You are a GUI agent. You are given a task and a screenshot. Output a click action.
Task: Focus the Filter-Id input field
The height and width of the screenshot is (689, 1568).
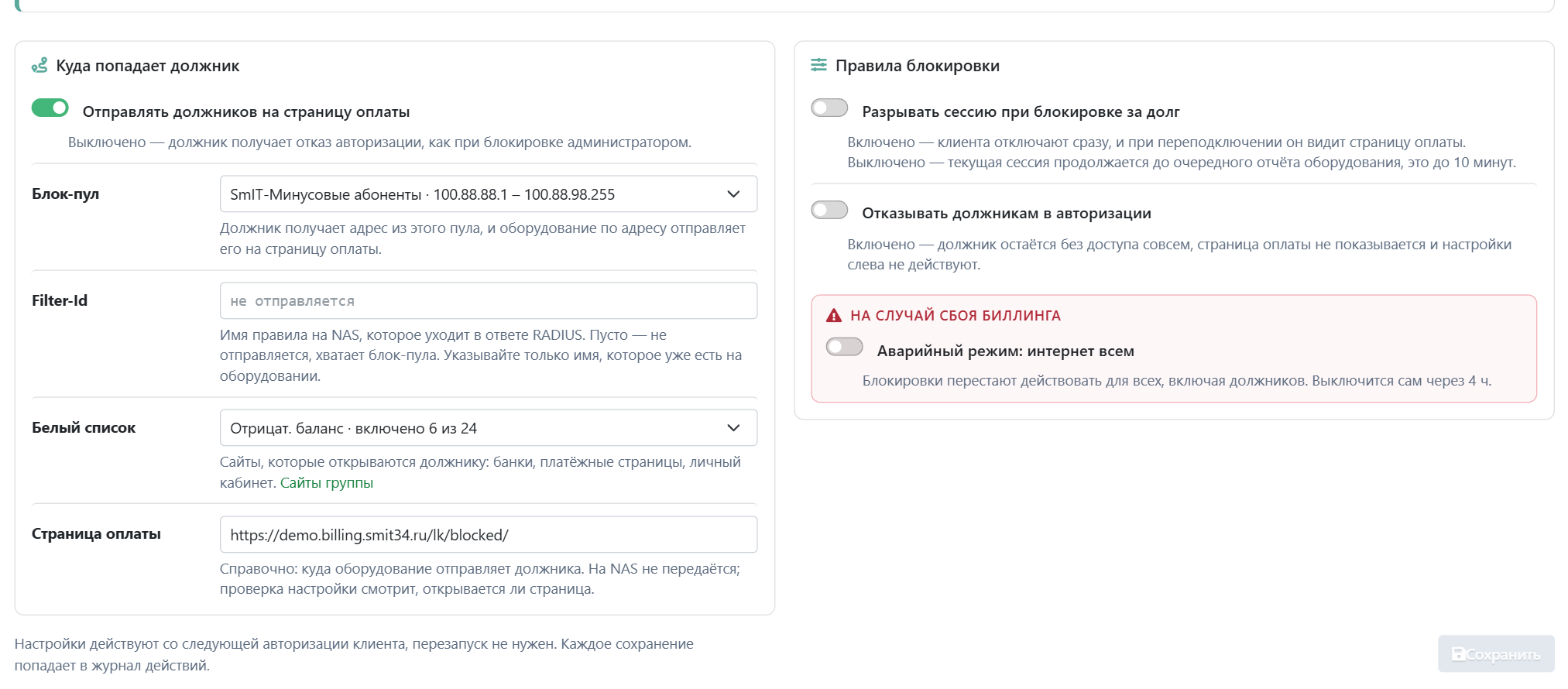coord(489,301)
